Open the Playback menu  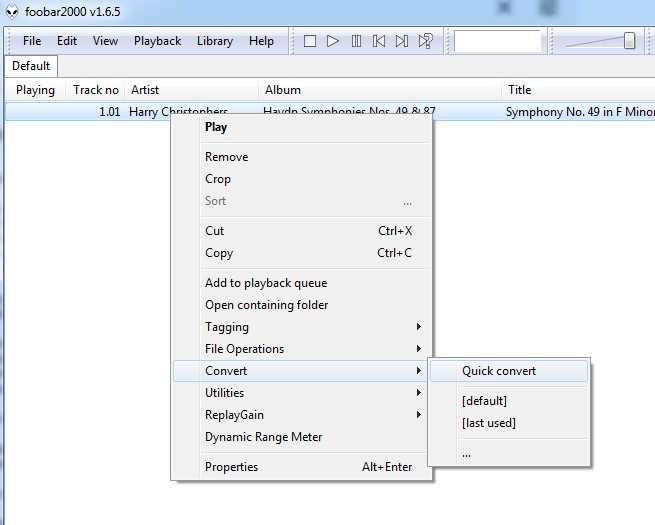point(157,41)
